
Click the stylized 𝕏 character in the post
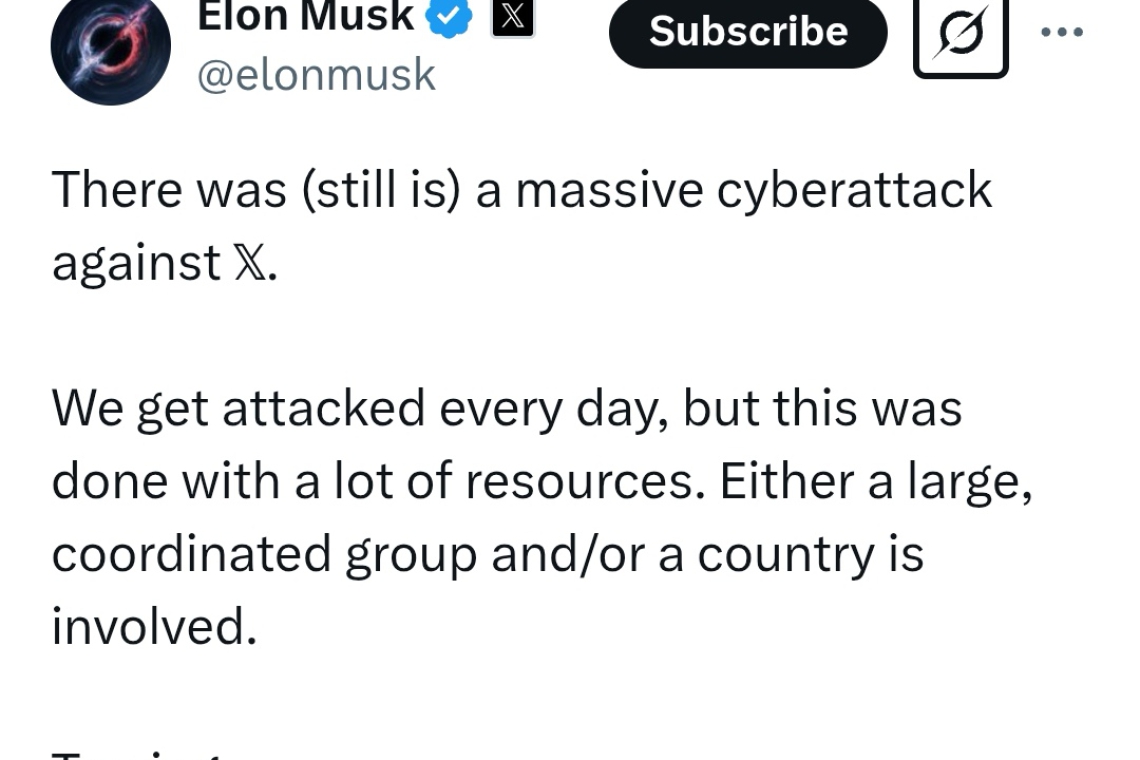250,263
